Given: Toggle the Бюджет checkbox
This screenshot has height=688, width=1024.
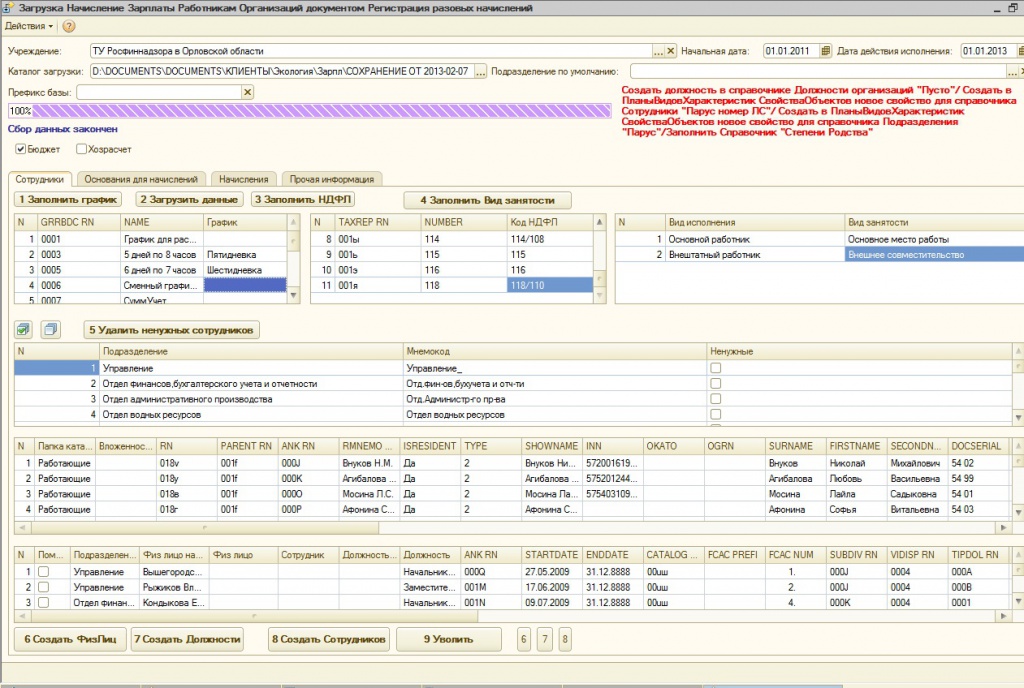Looking at the screenshot, I should click(x=21, y=149).
